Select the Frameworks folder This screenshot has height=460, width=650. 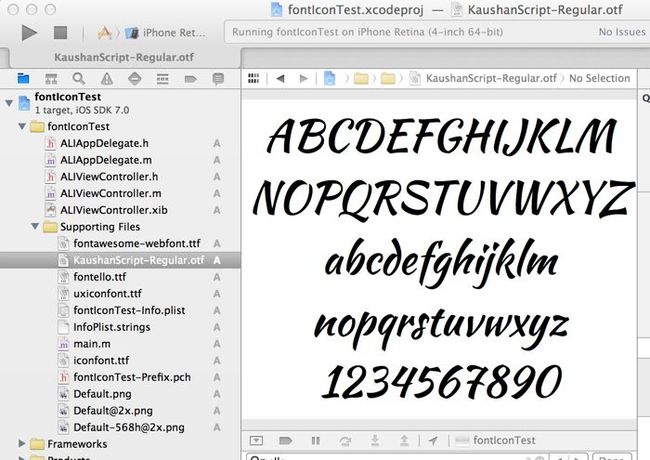tap(77, 444)
